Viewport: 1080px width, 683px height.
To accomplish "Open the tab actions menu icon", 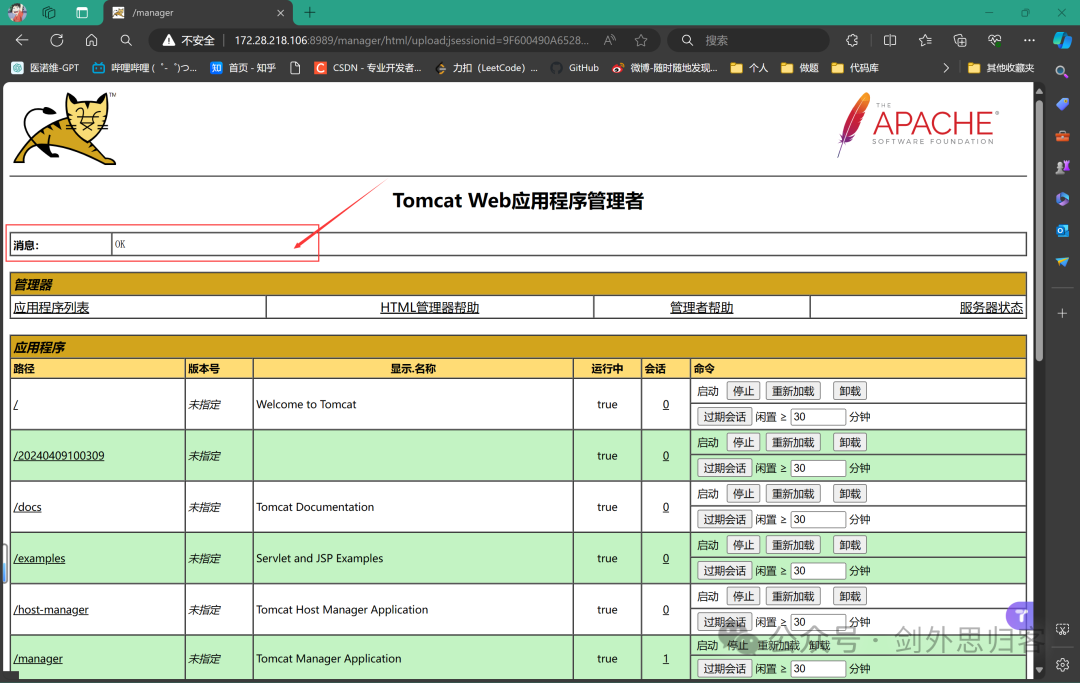I will coord(82,12).
